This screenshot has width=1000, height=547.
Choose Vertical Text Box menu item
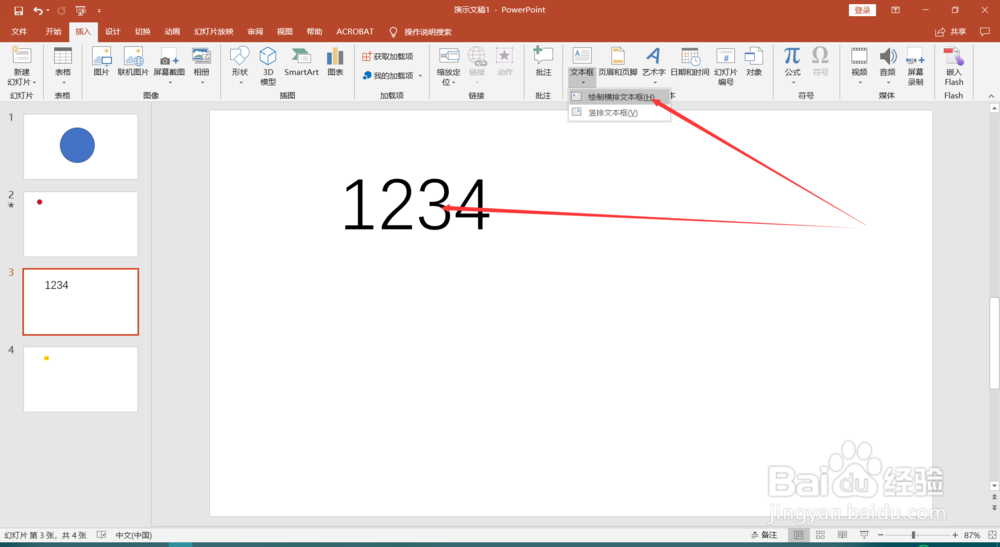tap(619, 113)
